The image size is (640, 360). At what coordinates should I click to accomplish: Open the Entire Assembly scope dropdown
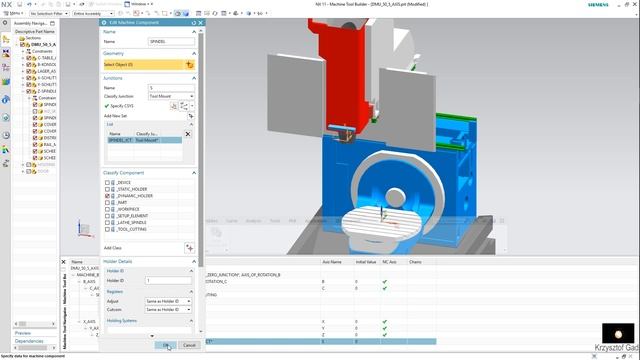point(93,13)
